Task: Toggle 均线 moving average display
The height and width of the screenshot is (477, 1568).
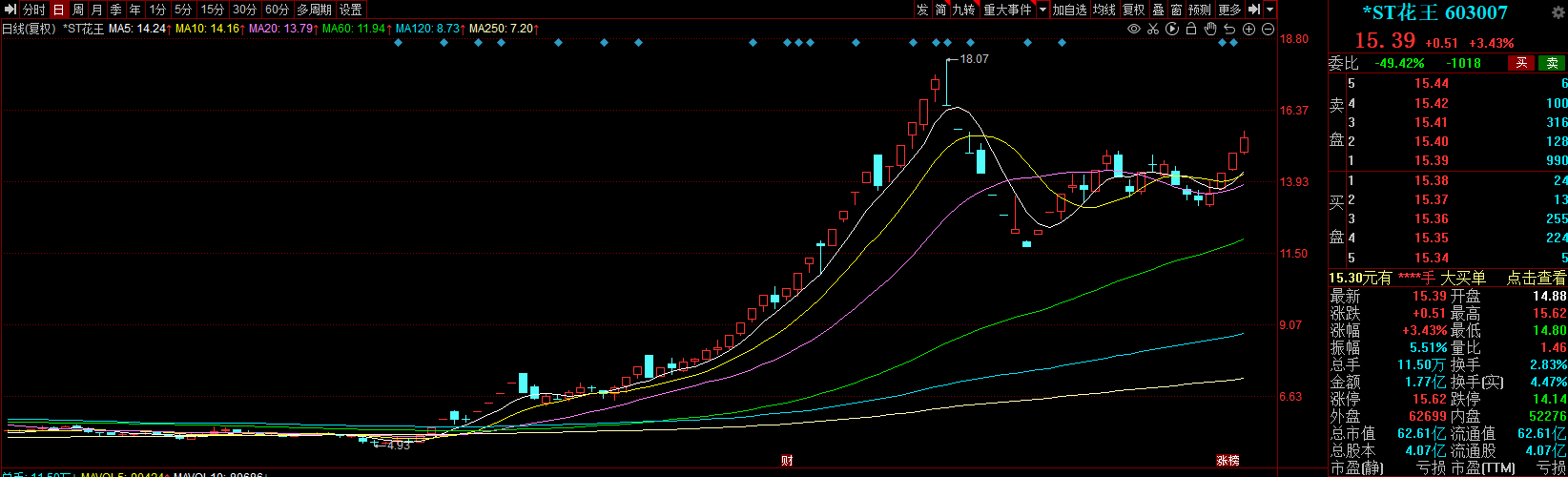Action: click(1104, 10)
